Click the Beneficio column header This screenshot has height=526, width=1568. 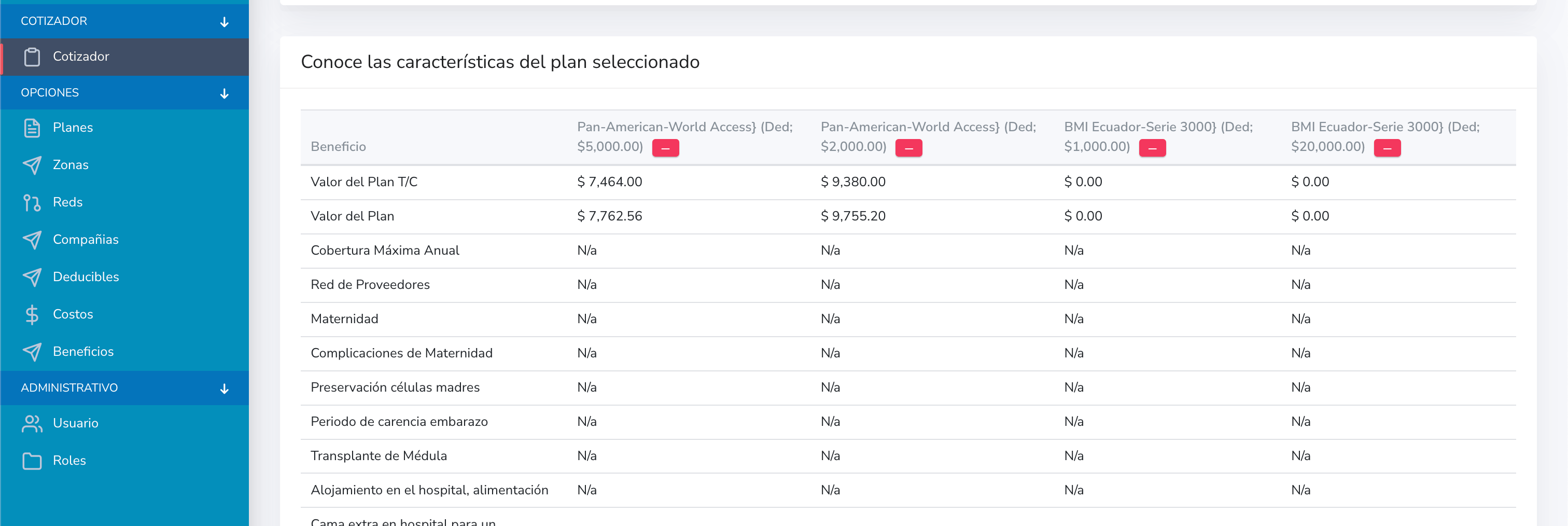(x=339, y=147)
